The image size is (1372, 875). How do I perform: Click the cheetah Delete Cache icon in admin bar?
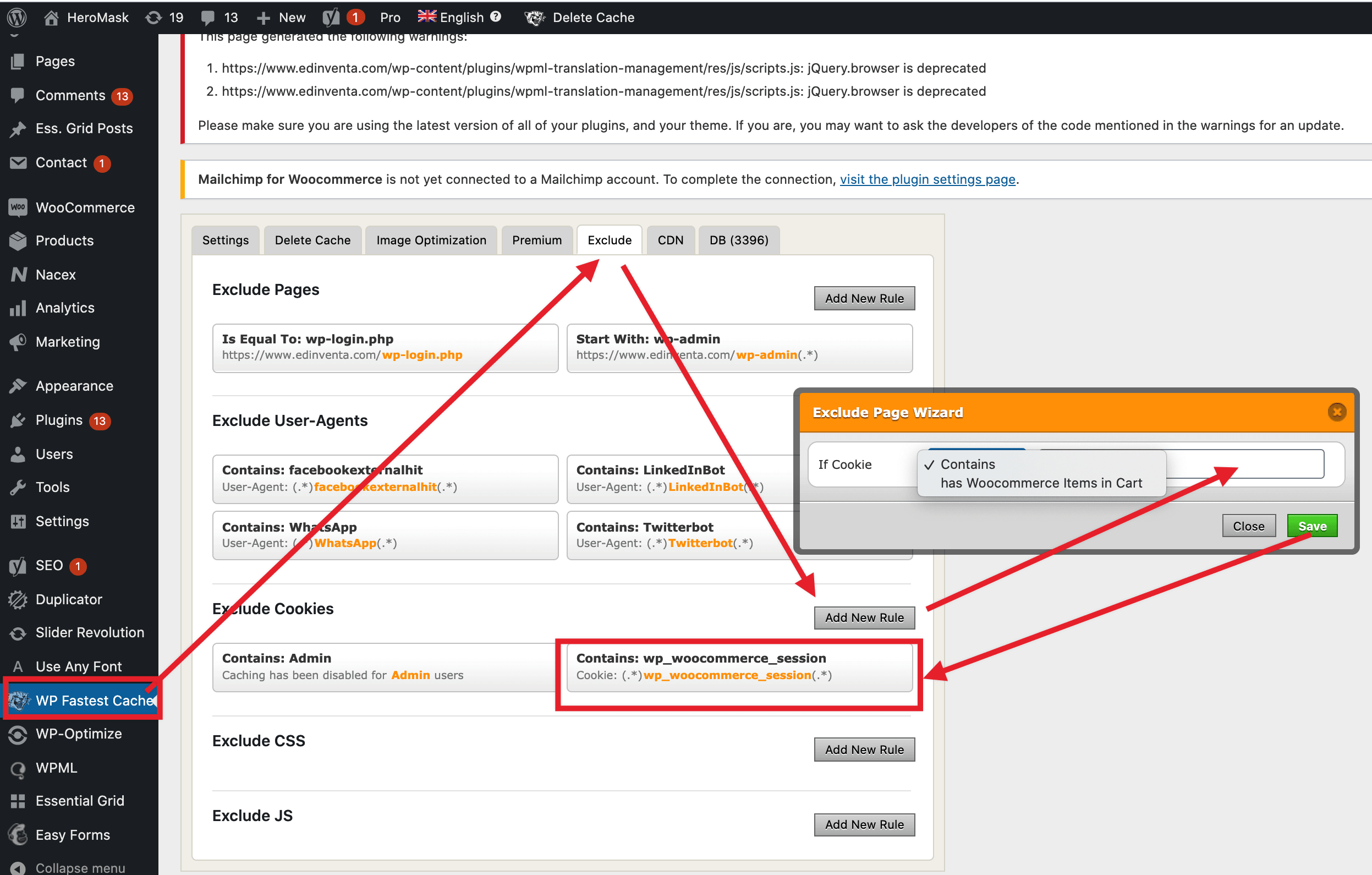(x=535, y=18)
